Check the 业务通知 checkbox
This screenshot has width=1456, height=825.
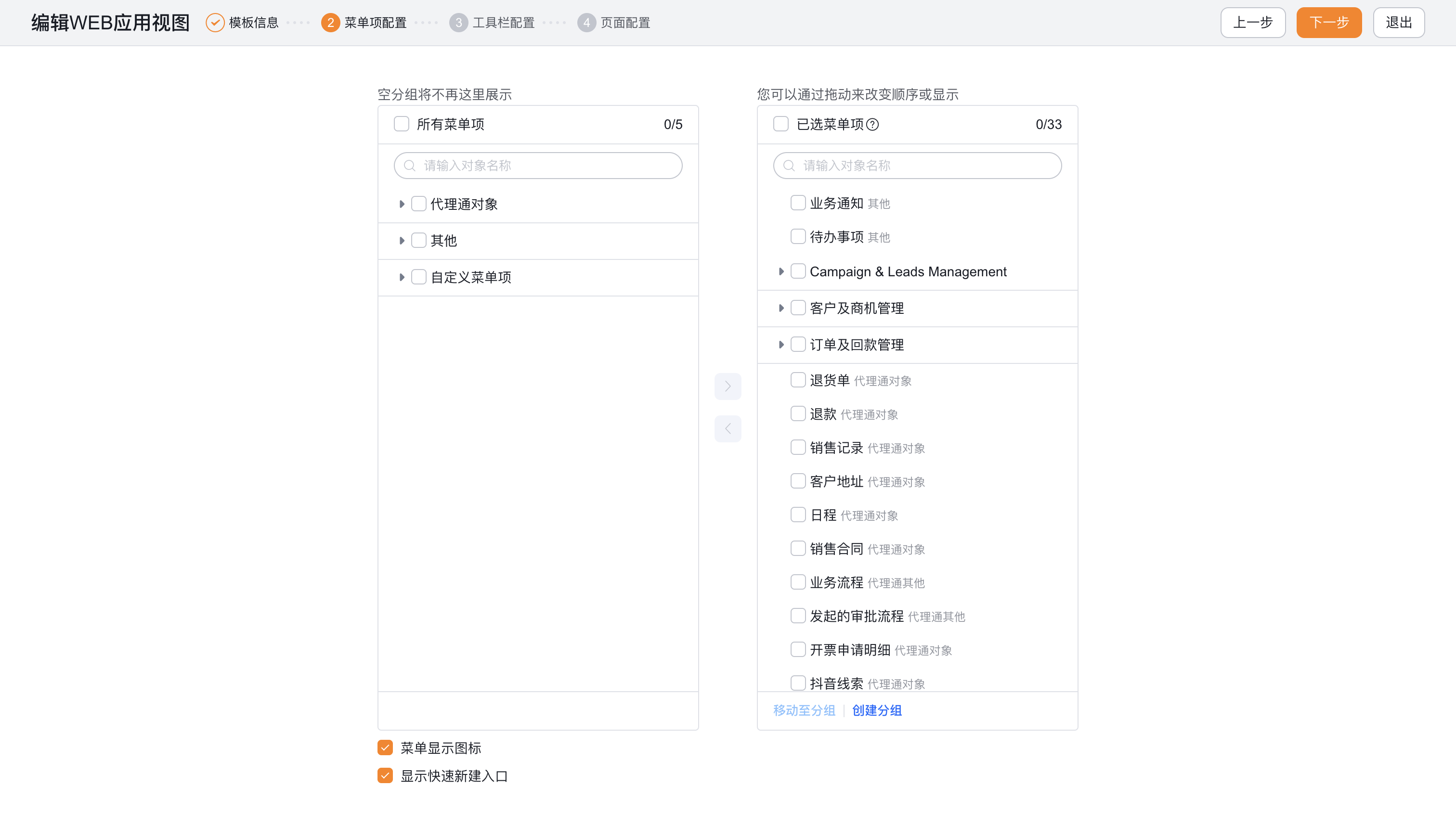[798, 203]
